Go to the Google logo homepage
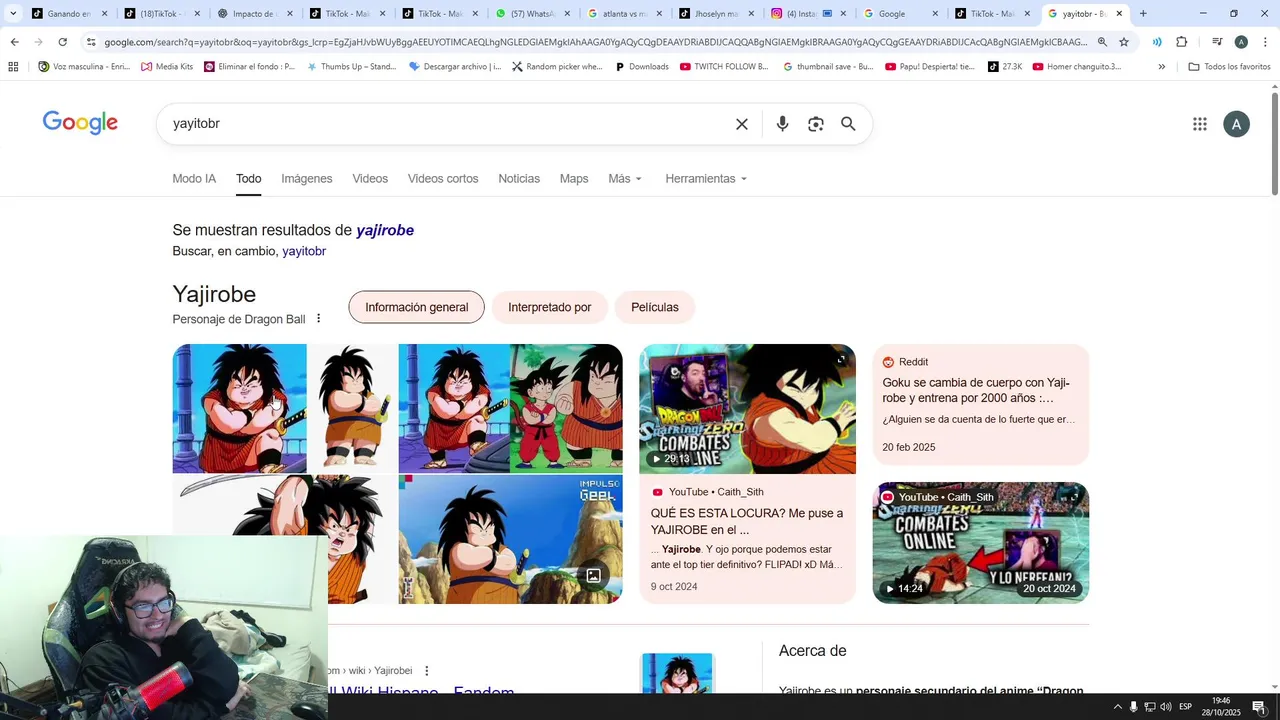The width and height of the screenshot is (1280, 720). [80, 123]
